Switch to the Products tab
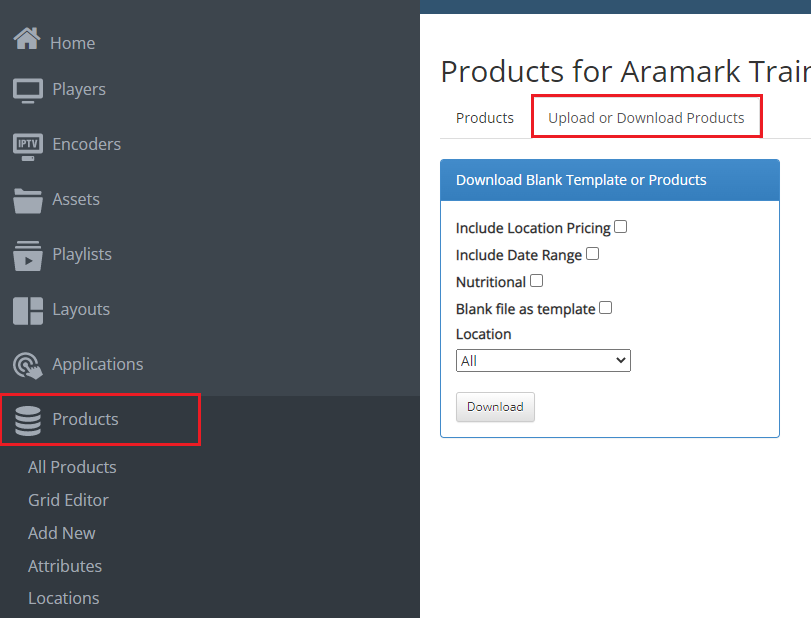This screenshot has width=811, height=618. tap(485, 118)
